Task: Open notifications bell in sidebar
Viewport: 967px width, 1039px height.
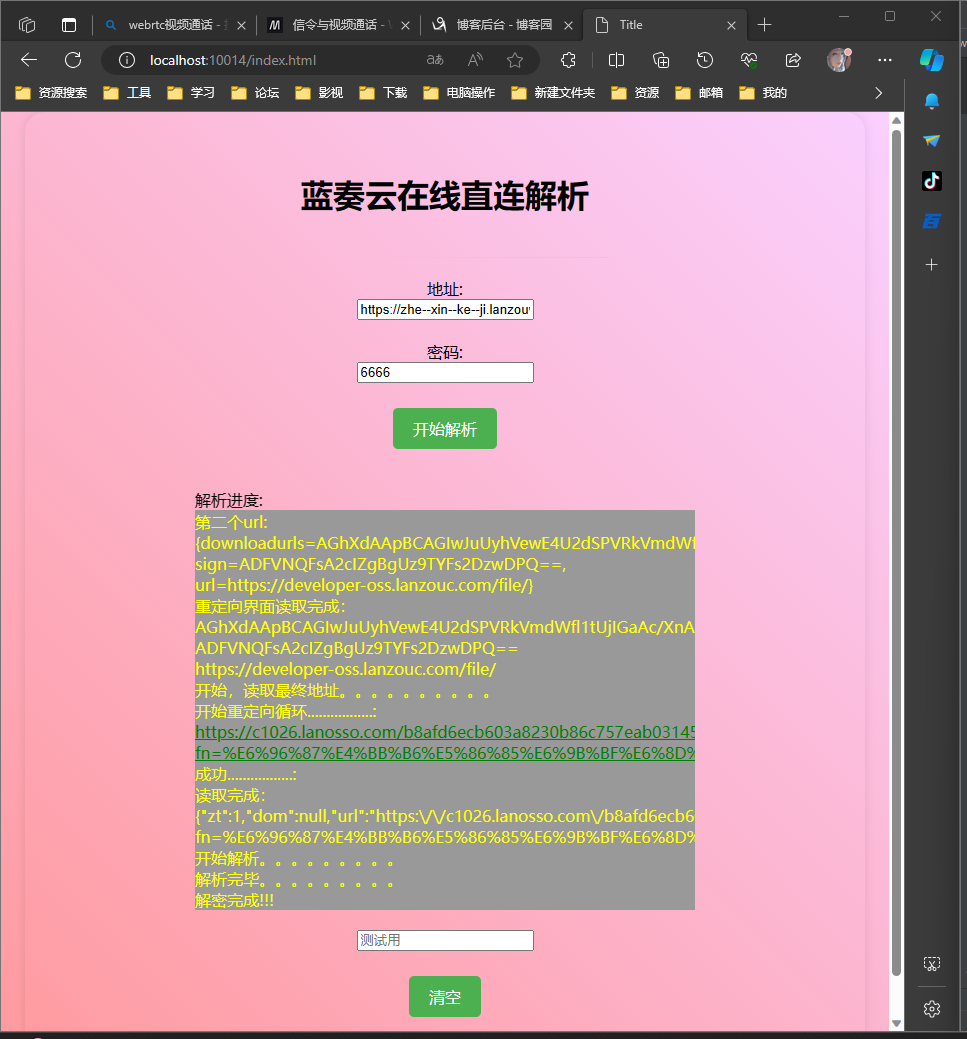Action: (932, 101)
